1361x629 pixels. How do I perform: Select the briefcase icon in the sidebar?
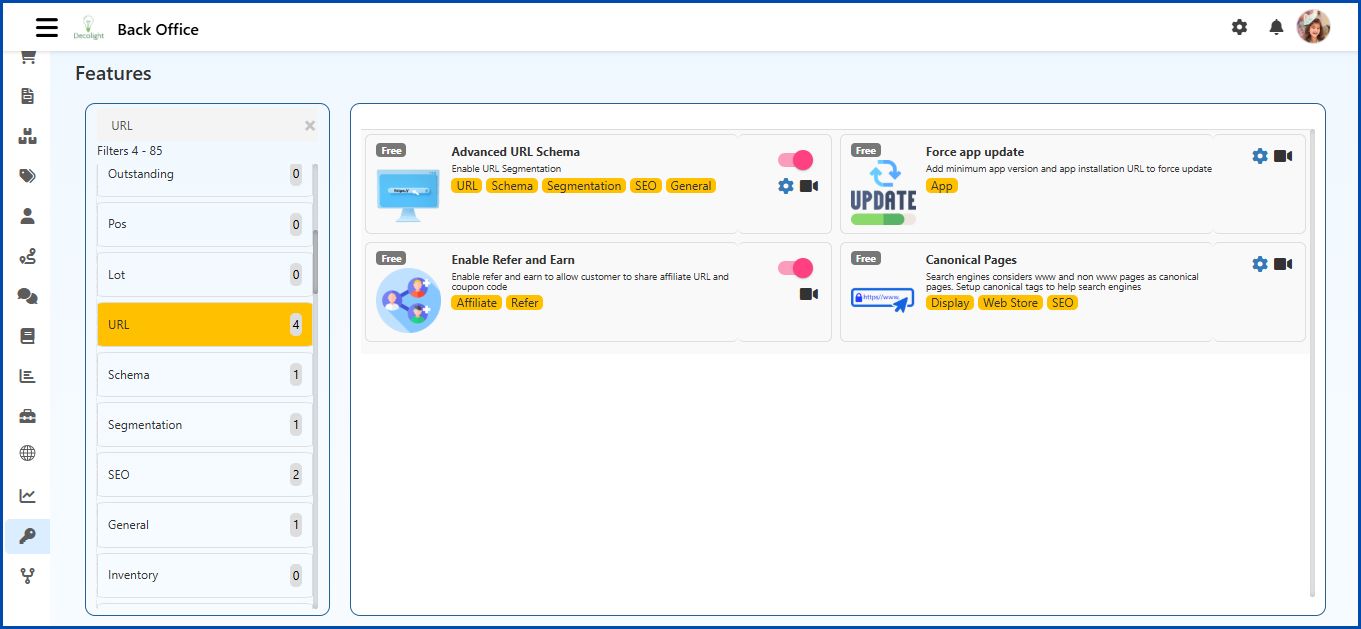tap(27, 415)
